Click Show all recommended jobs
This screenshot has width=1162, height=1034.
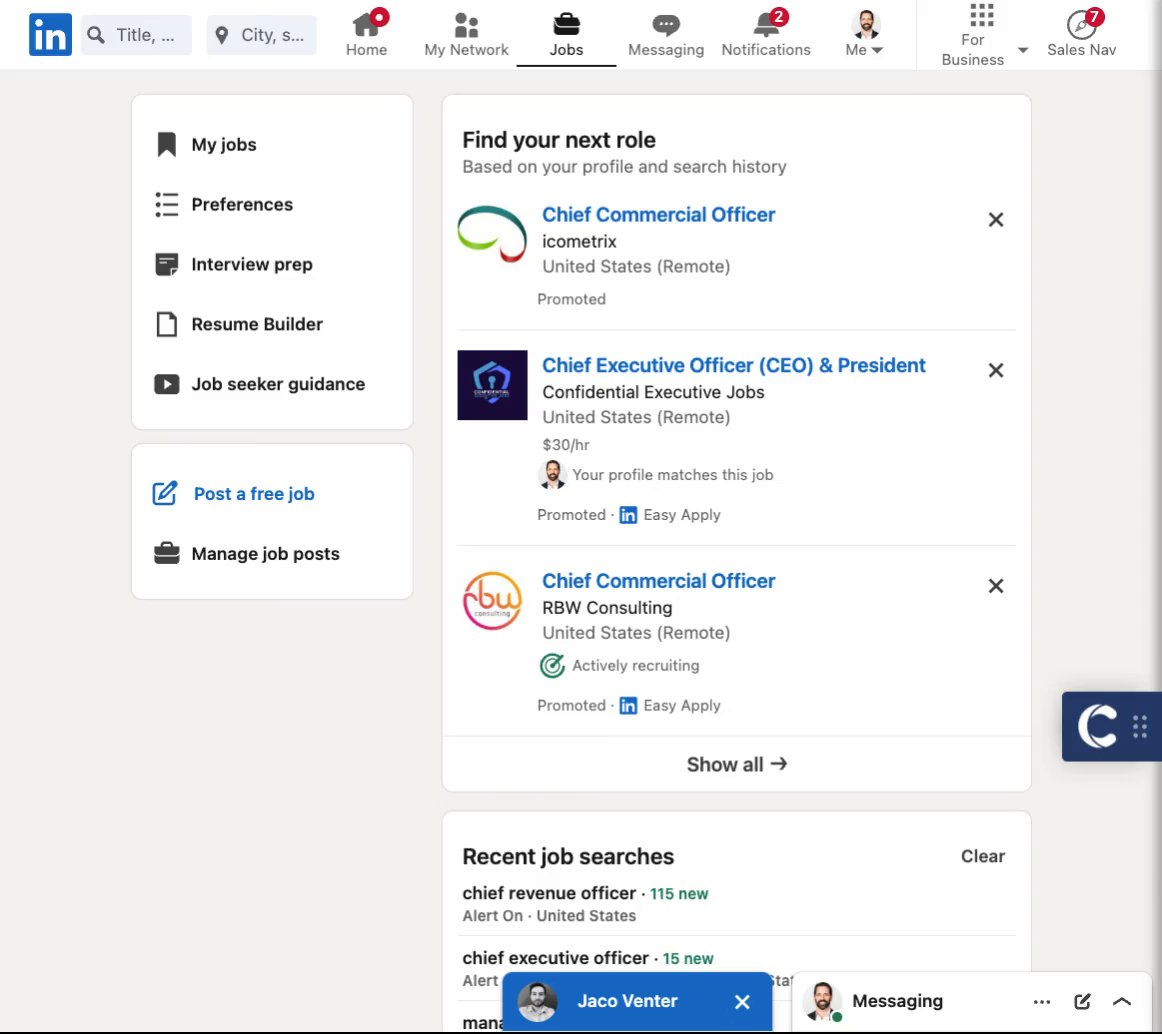click(x=736, y=764)
